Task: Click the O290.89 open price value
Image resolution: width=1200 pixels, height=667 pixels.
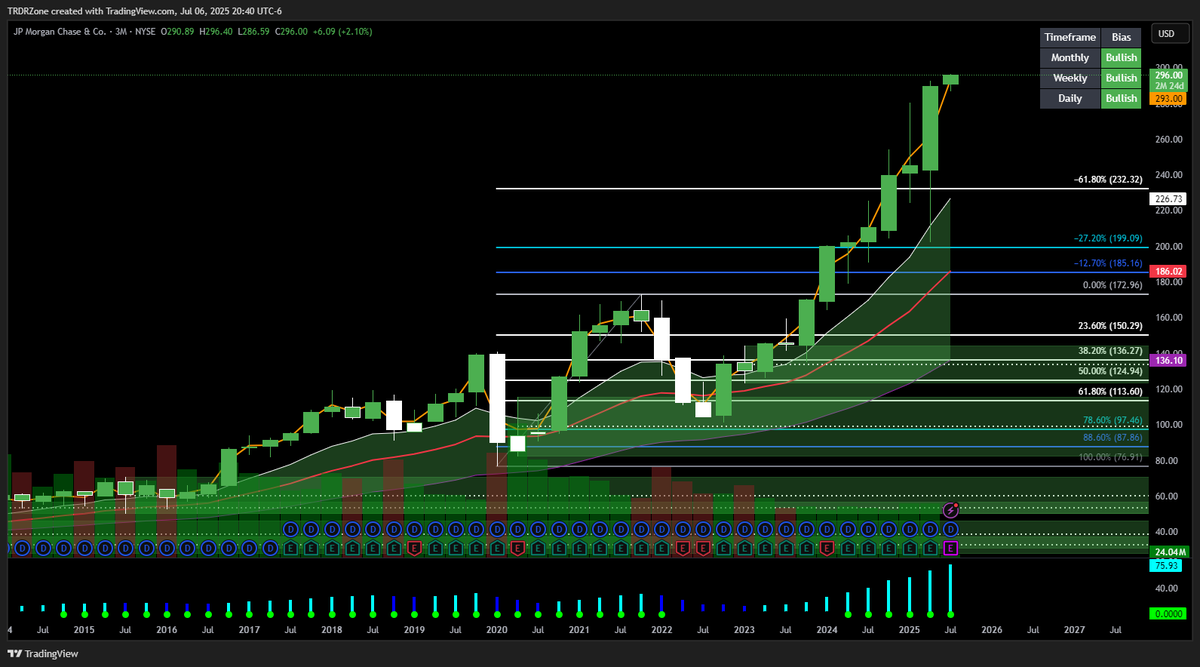Action: pyautogui.click(x=179, y=33)
